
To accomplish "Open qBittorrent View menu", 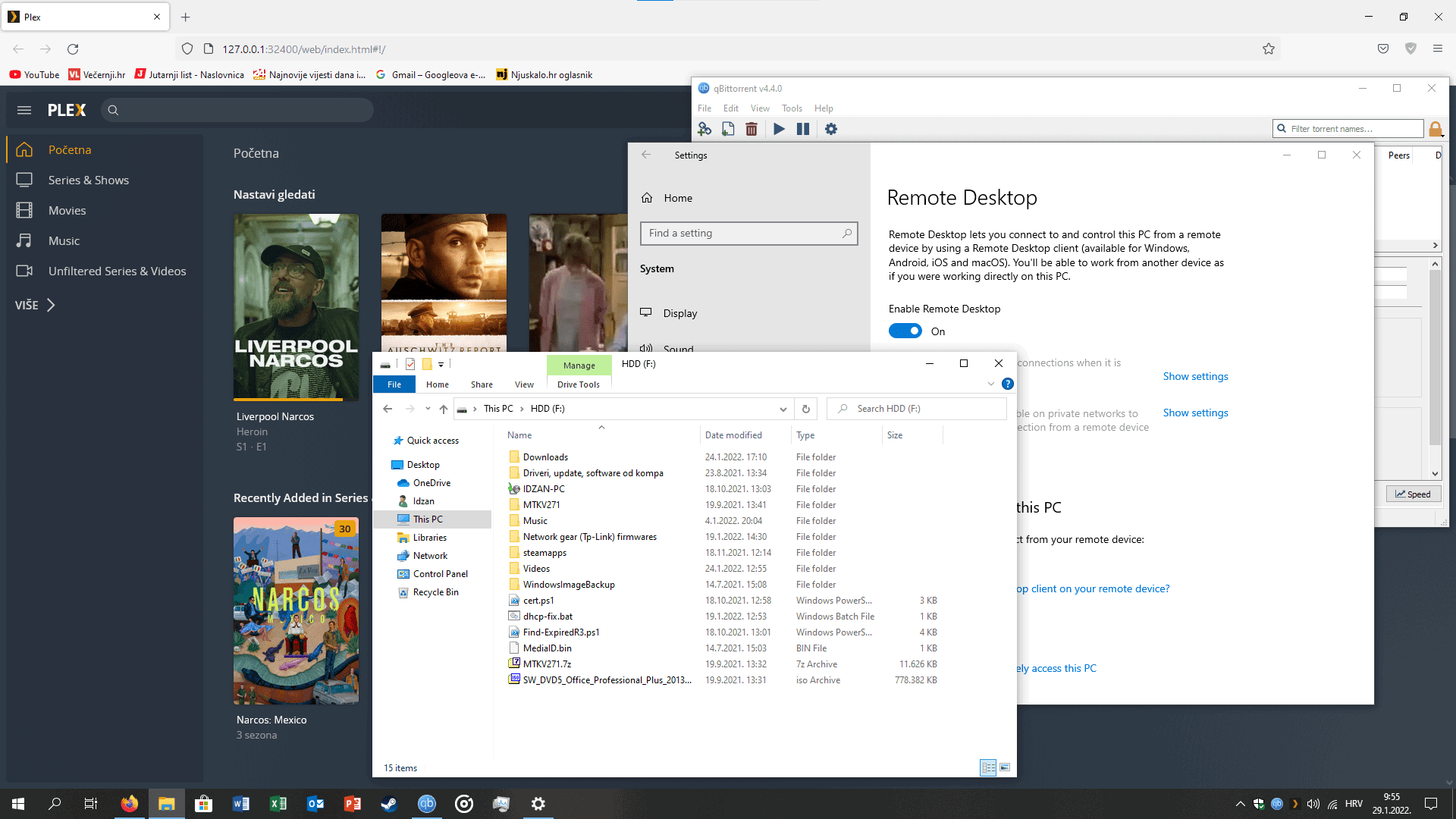I will tap(760, 108).
